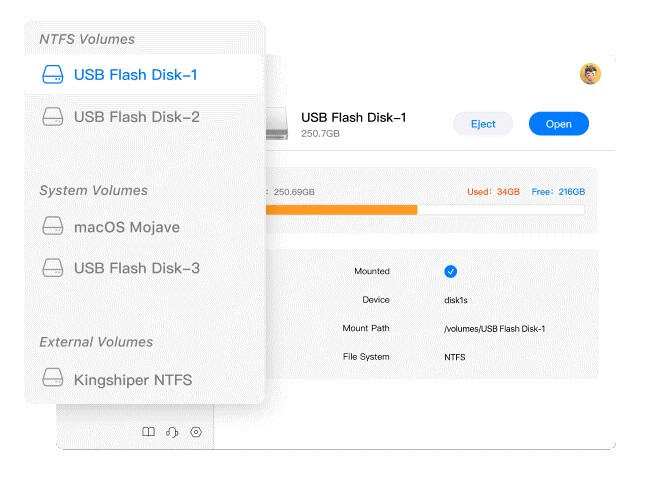The width and height of the screenshot is (648, 488).
Task: Select Kingshiper NTFS external volume
Action: [132, 380]
